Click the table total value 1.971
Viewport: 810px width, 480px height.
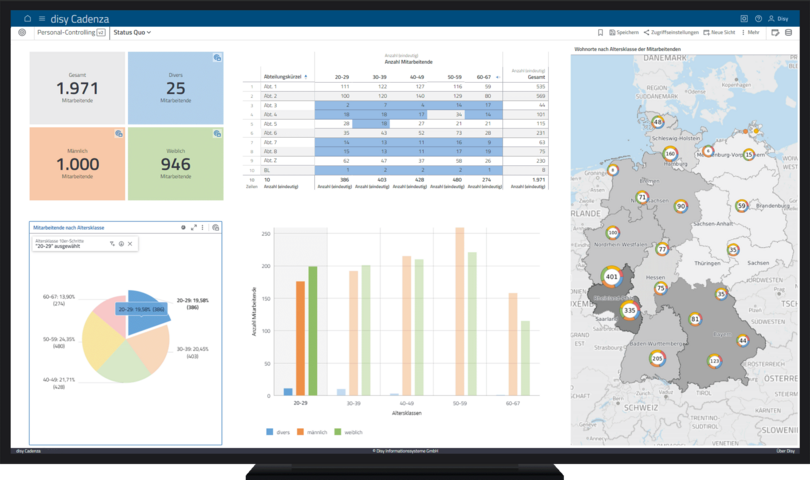click(x=538, y=180)
